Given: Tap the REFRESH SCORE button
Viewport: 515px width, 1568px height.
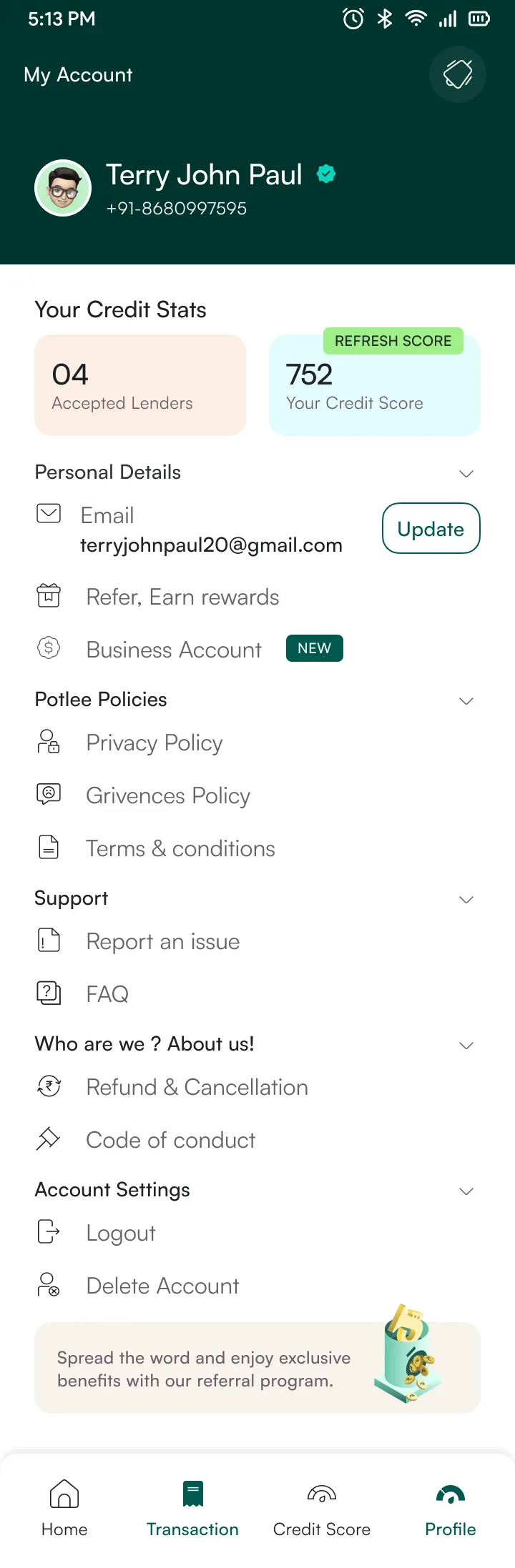Looking at the screenshot, I should pos(393,341).
